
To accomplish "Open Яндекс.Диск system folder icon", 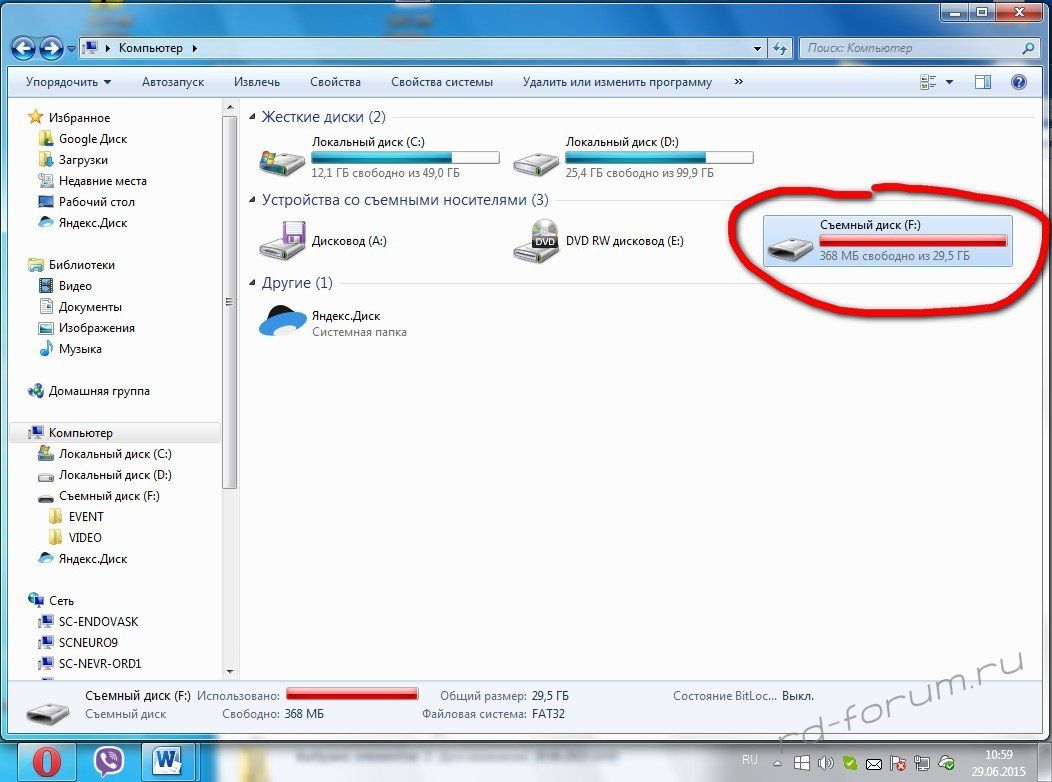I will click(283, 322).
